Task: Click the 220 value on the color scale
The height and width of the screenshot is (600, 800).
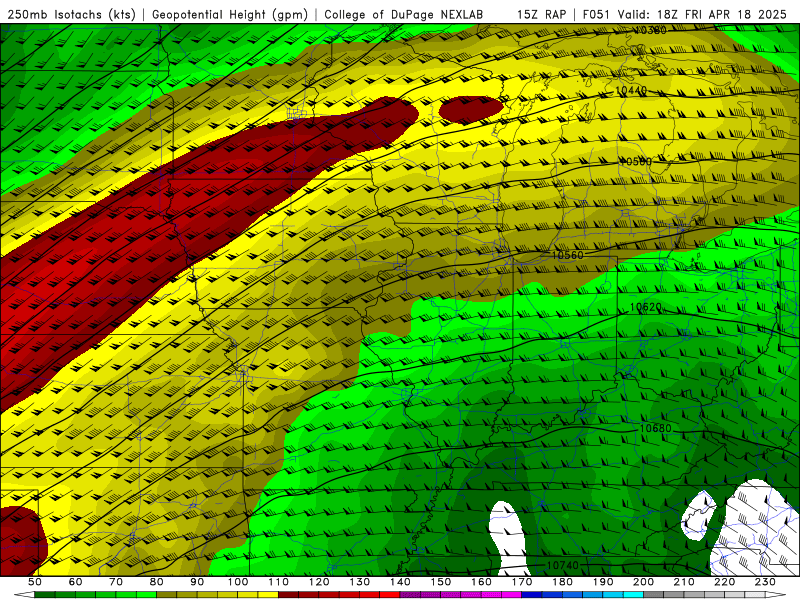Action: pos(724,582)
